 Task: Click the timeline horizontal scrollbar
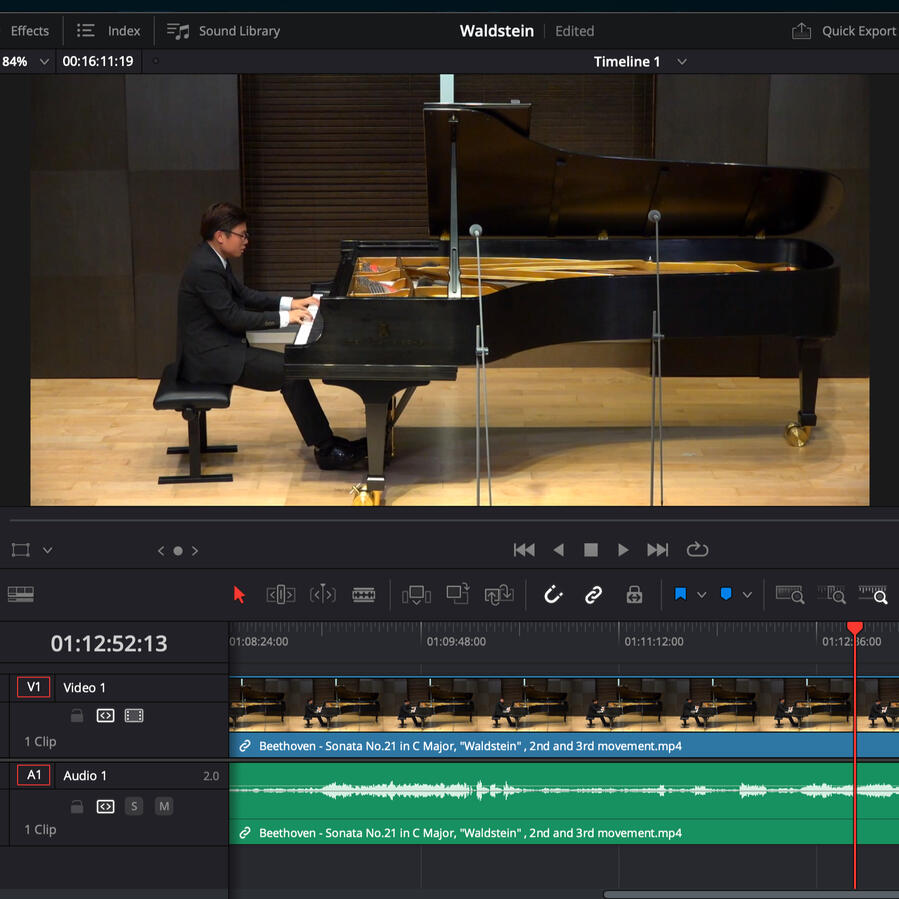(x=750, y=894)
